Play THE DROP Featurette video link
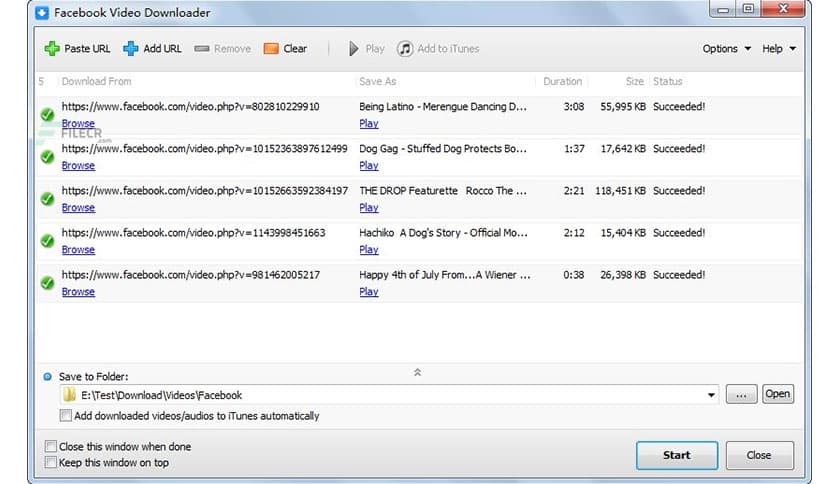 coord(368,207)
